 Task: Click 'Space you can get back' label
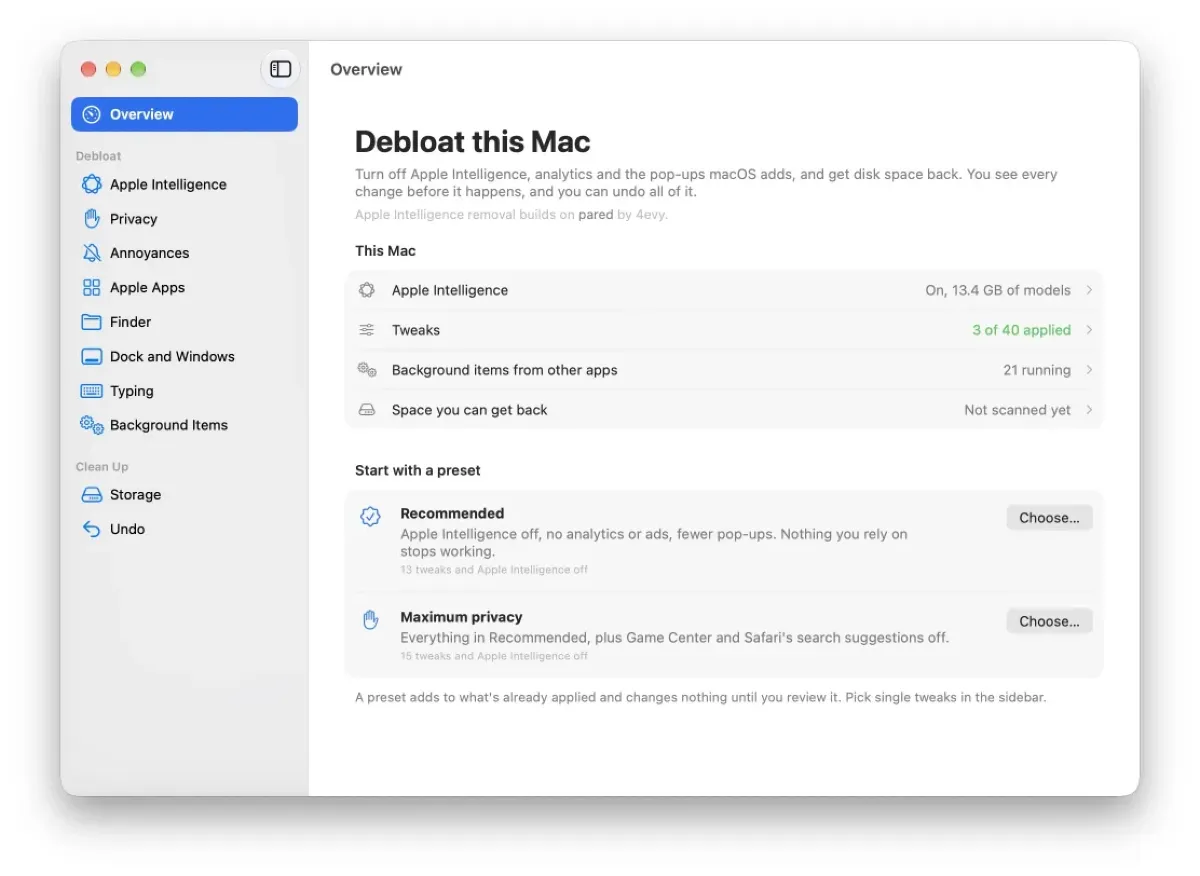(470, 410)
